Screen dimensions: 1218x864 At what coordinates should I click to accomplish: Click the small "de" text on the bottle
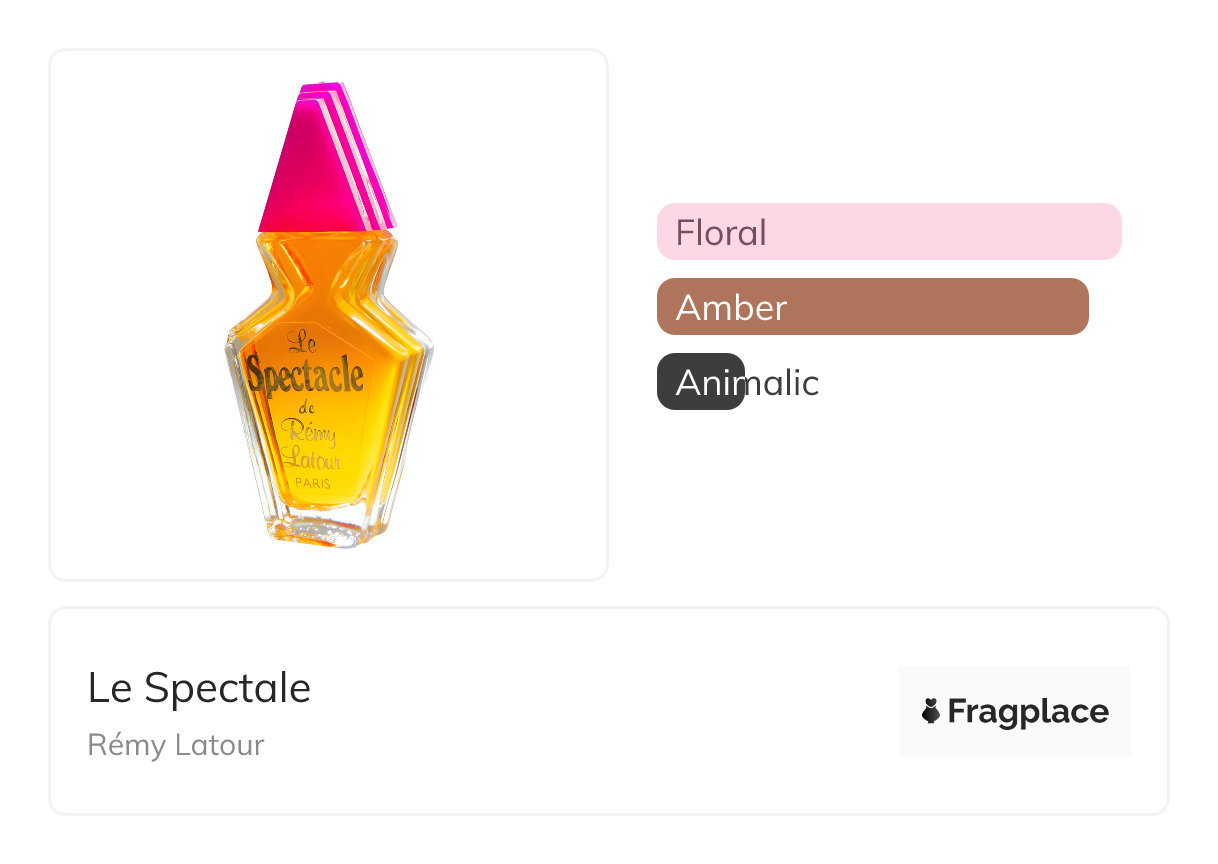pos(308,408)
